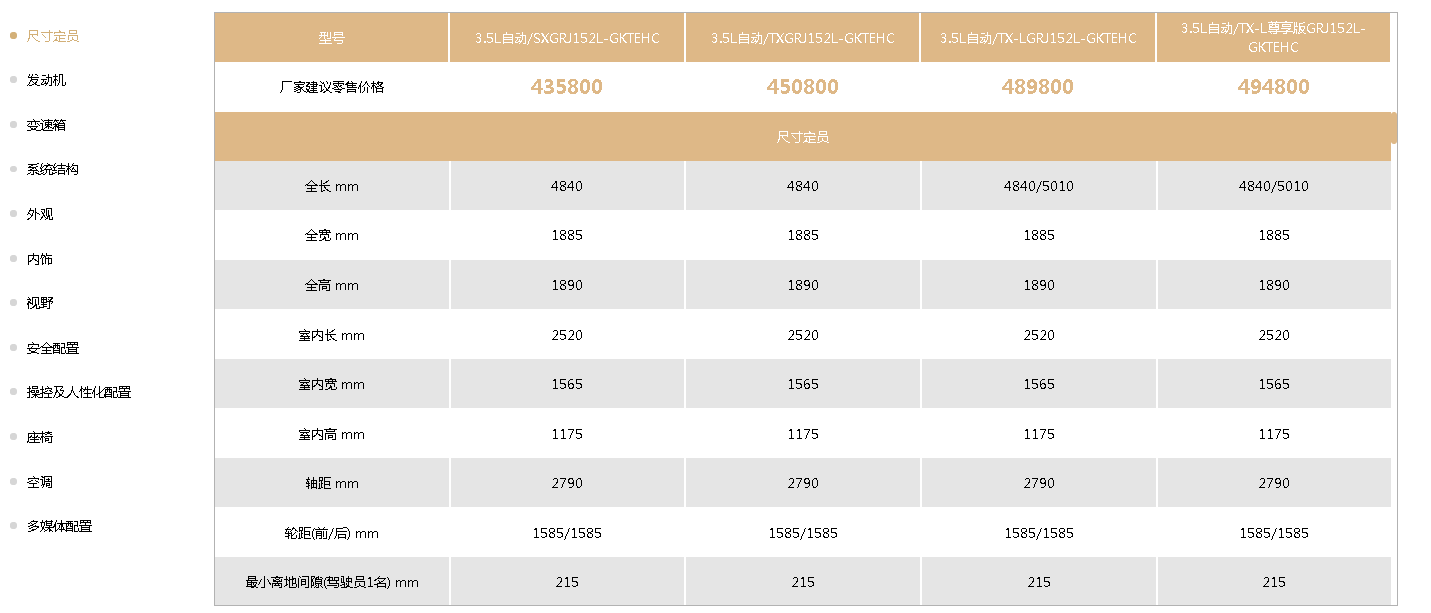Viewport: 1431px width, 613px height.
Task: Click the 435800 price value
Action: tap(567, 87)
